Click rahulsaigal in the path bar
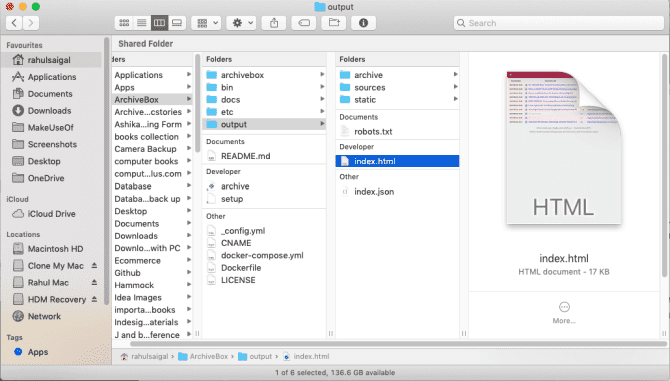The image size is (670, 381). click(144, 356)
